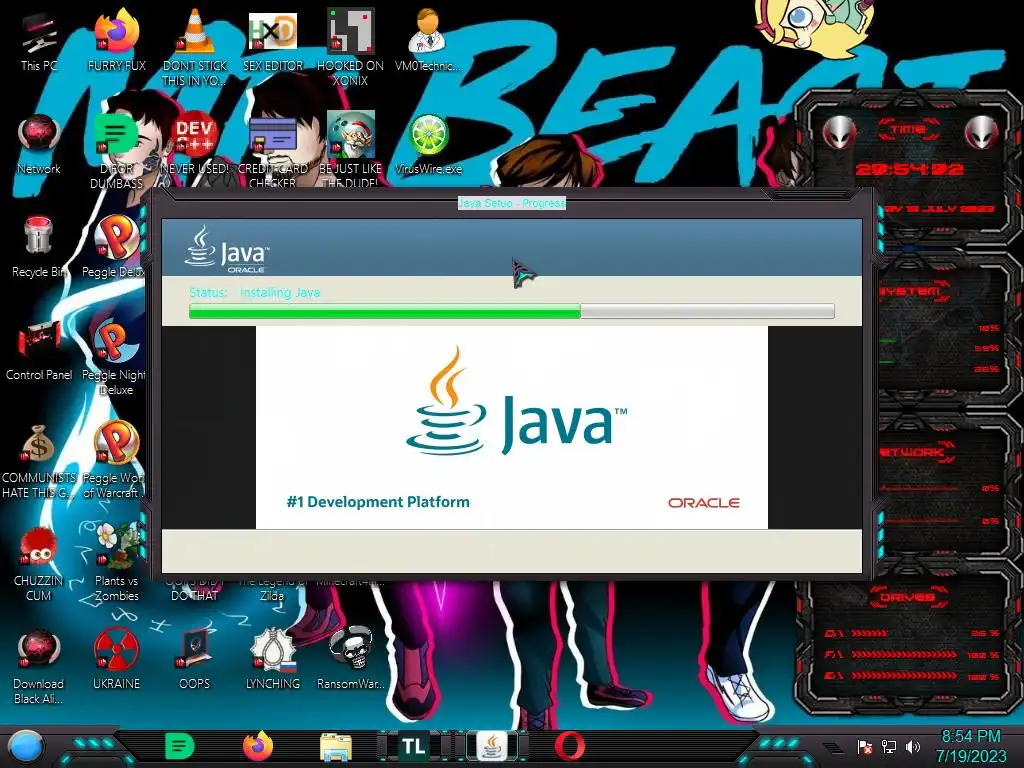Switch to the TL taskbar app
1024x768 pixels.
[x=413, y=746]
